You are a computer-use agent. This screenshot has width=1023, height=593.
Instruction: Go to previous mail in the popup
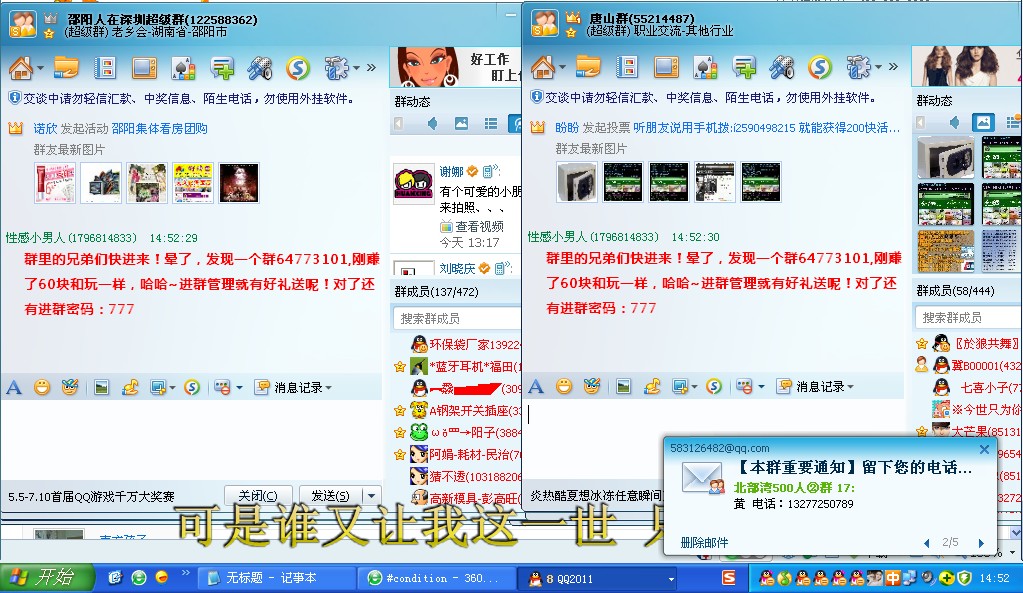(926, 543)
